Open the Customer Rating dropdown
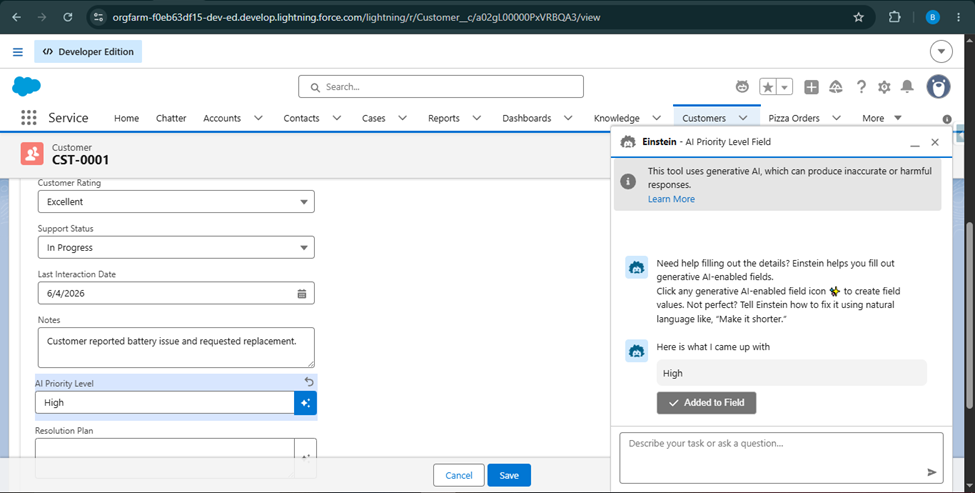Image resolution: width=975 pixels, height=493 pixels. (x=176, y=201)
